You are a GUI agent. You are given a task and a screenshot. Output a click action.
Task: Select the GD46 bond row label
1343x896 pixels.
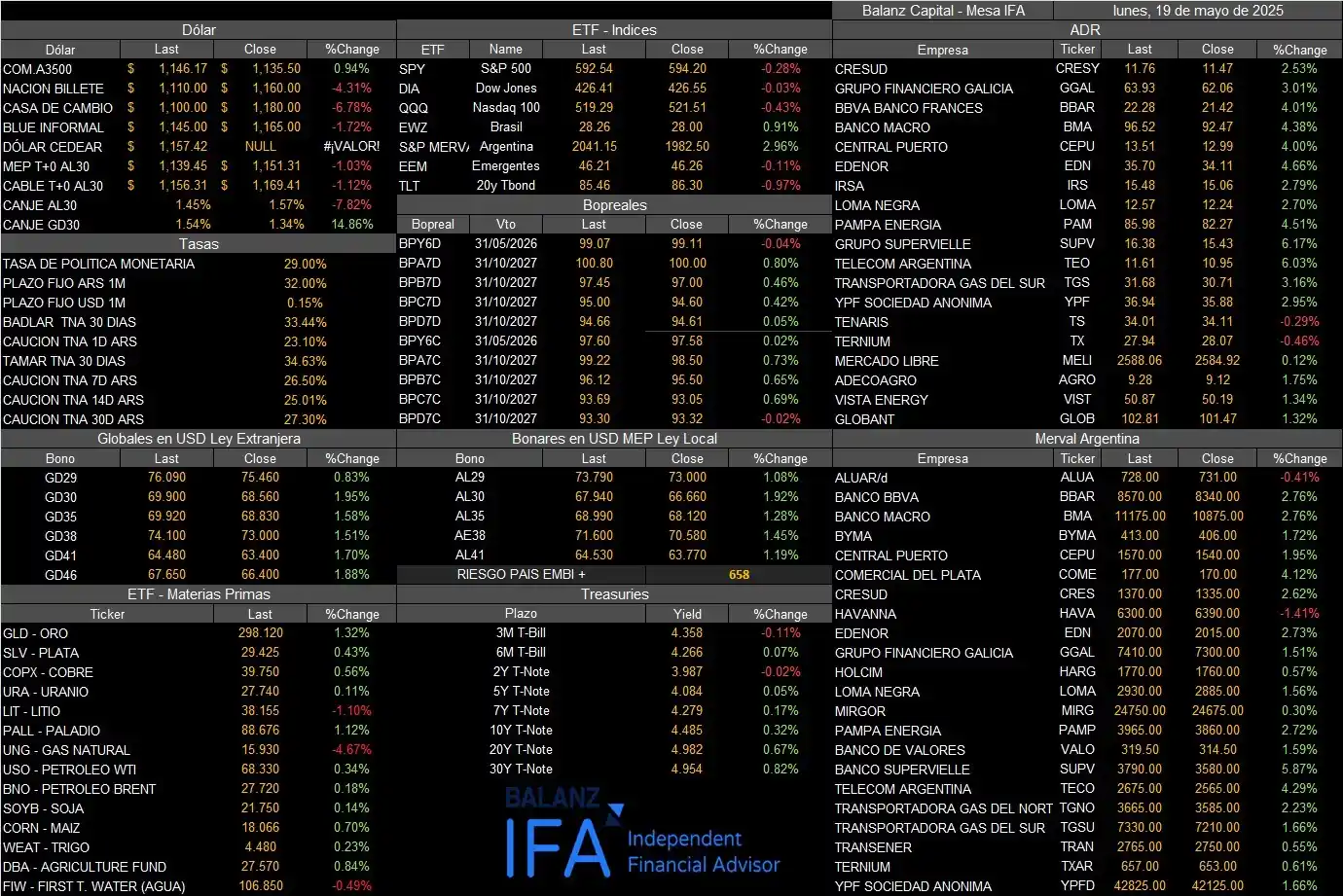click(x=60, y=575)
